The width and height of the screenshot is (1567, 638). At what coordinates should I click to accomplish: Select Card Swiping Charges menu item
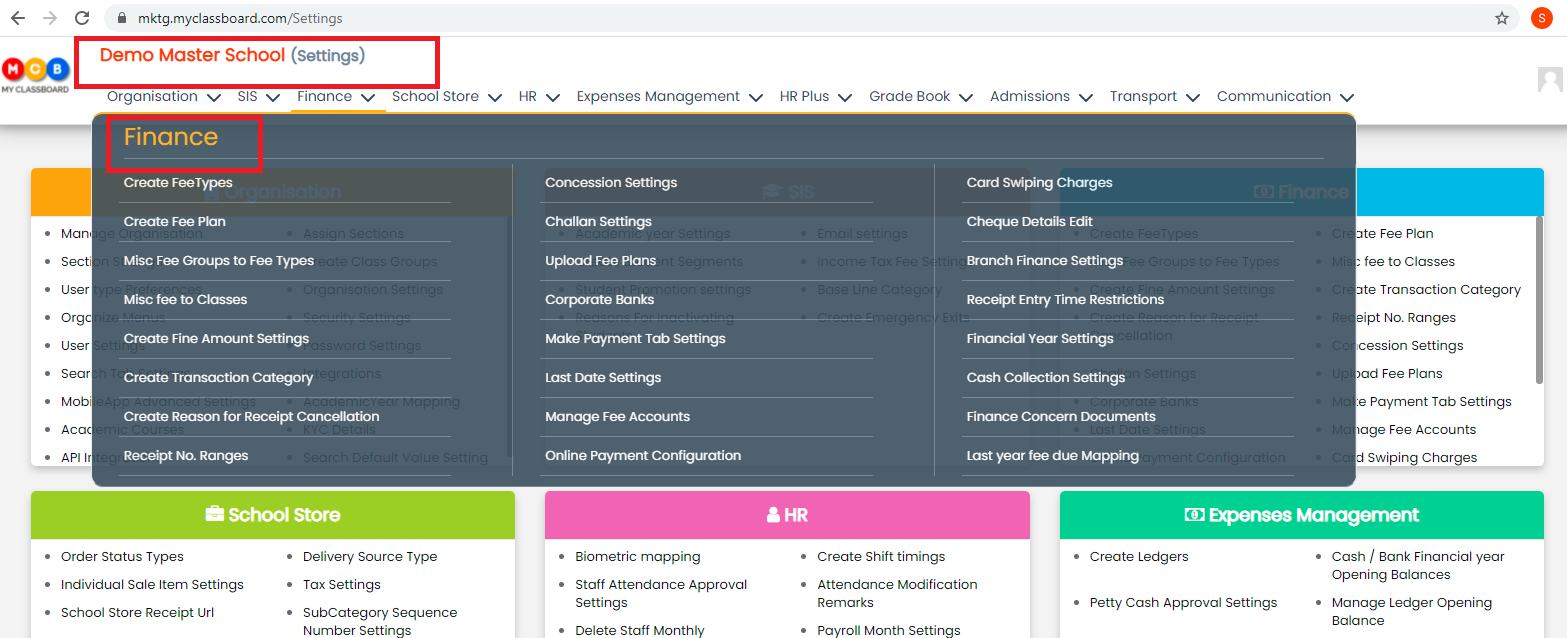tap(1039, 183)
